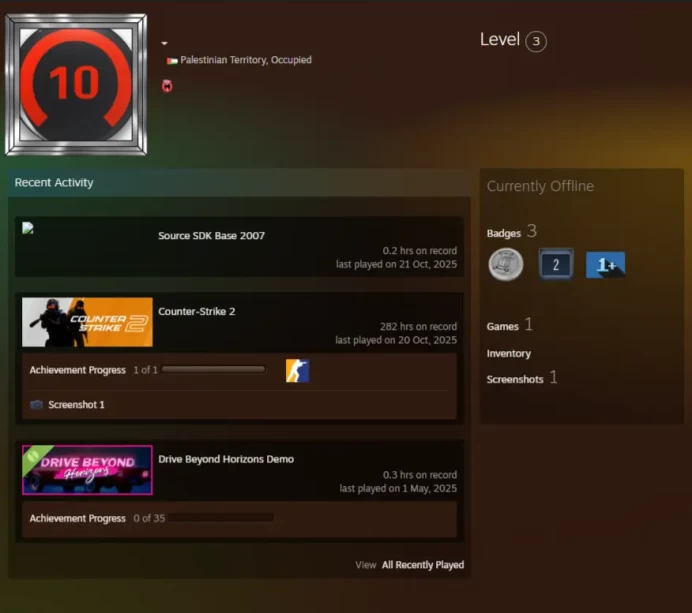The height and width of the screenshot is (613, 692).
Task: Click 'last played on 21 Oct, 2025' text
Action: coord(396,264)
